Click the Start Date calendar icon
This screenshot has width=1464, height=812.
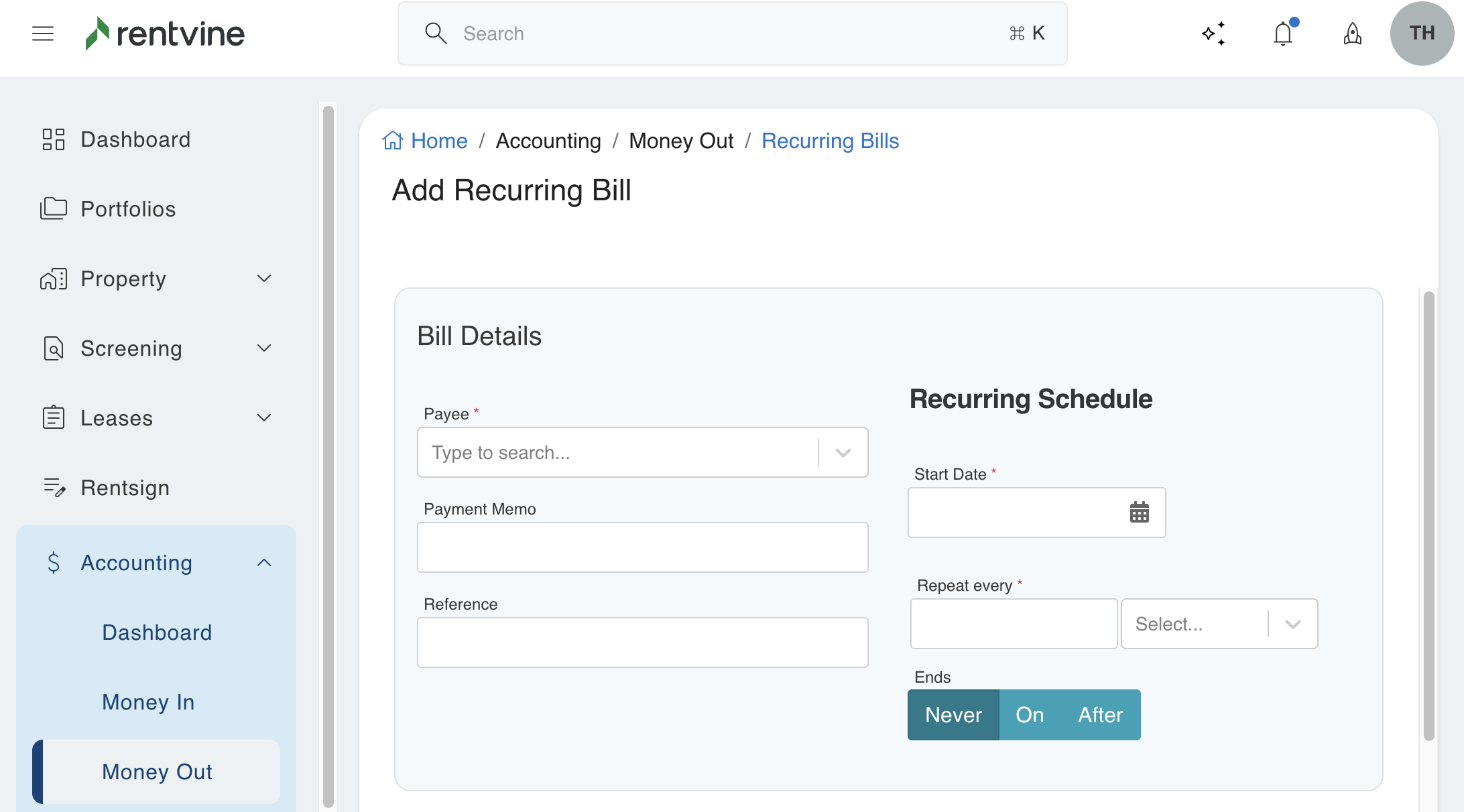coord(1139,513)
